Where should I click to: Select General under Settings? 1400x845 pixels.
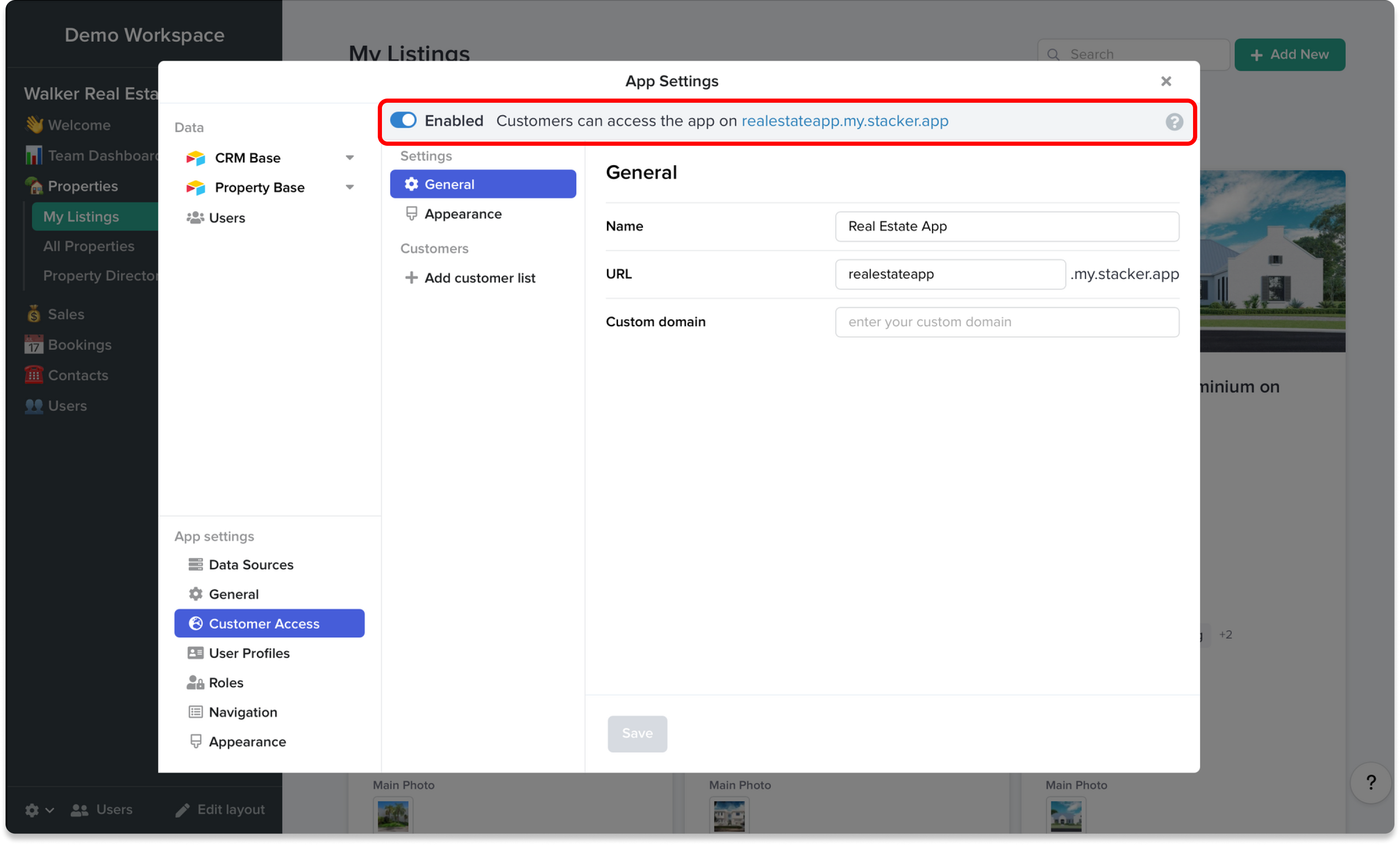pyautogui.click(x=483, y=184)
